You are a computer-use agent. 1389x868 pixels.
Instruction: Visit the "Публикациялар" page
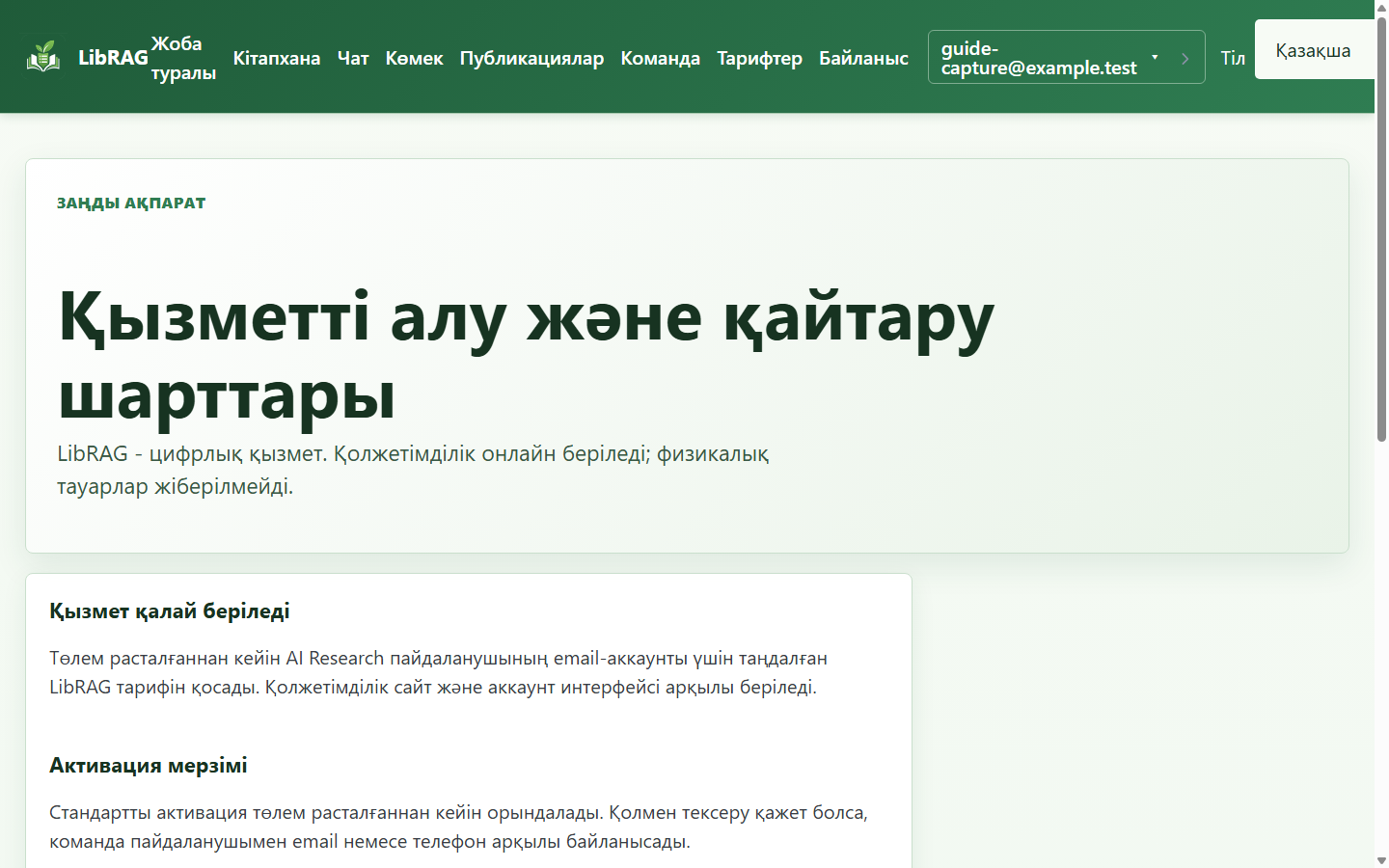(x=531, y=58)
